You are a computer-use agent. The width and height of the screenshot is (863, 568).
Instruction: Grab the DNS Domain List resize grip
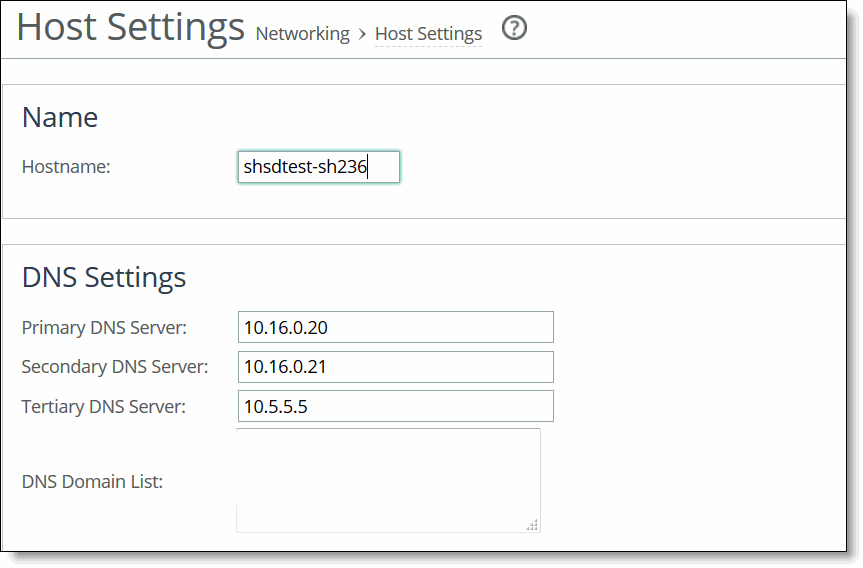click(x=532, y=525)
